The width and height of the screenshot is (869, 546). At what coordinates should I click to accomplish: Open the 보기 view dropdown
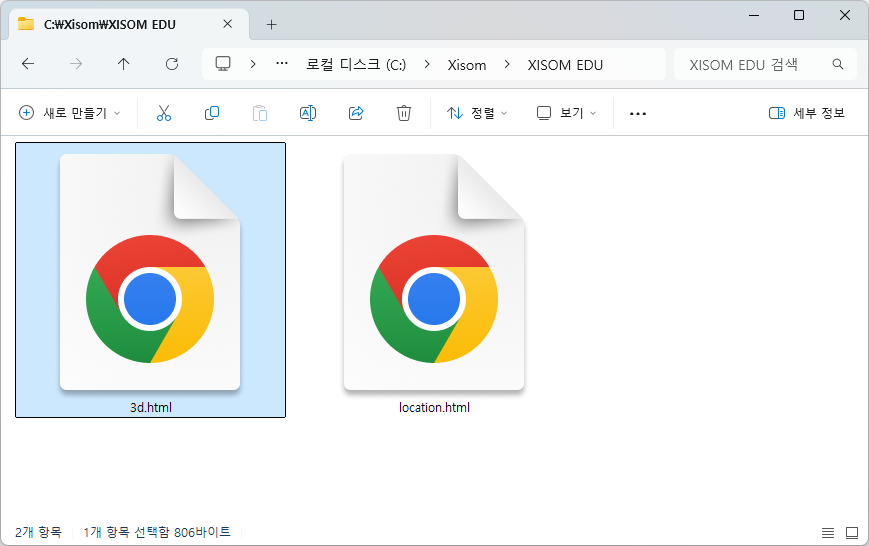pos(566,113)
